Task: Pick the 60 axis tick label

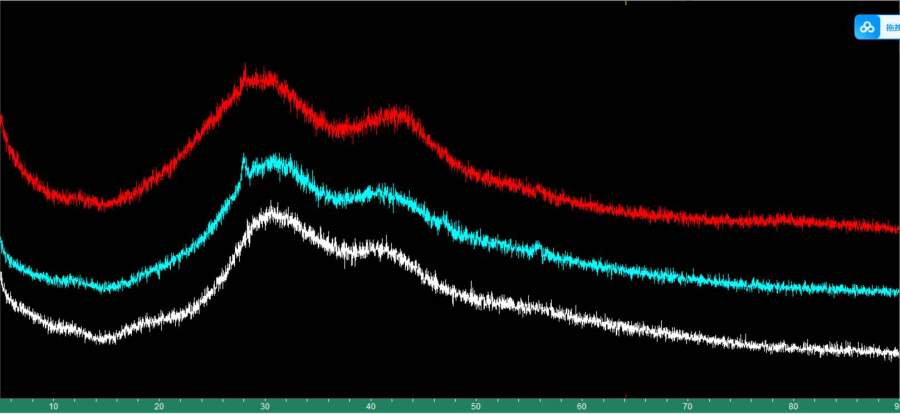Action: pos(582,406)
